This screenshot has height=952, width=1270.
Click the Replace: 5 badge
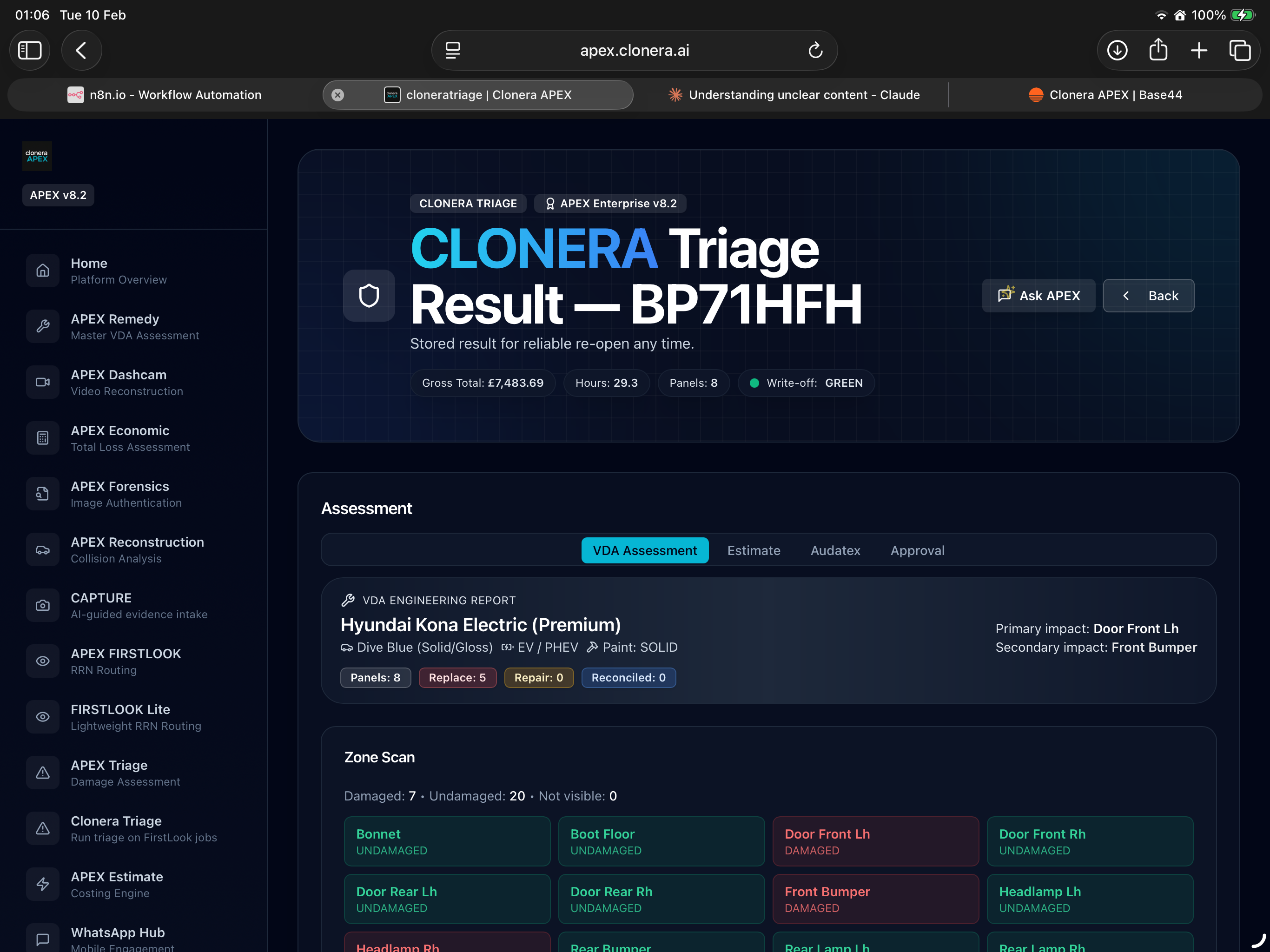457,678
